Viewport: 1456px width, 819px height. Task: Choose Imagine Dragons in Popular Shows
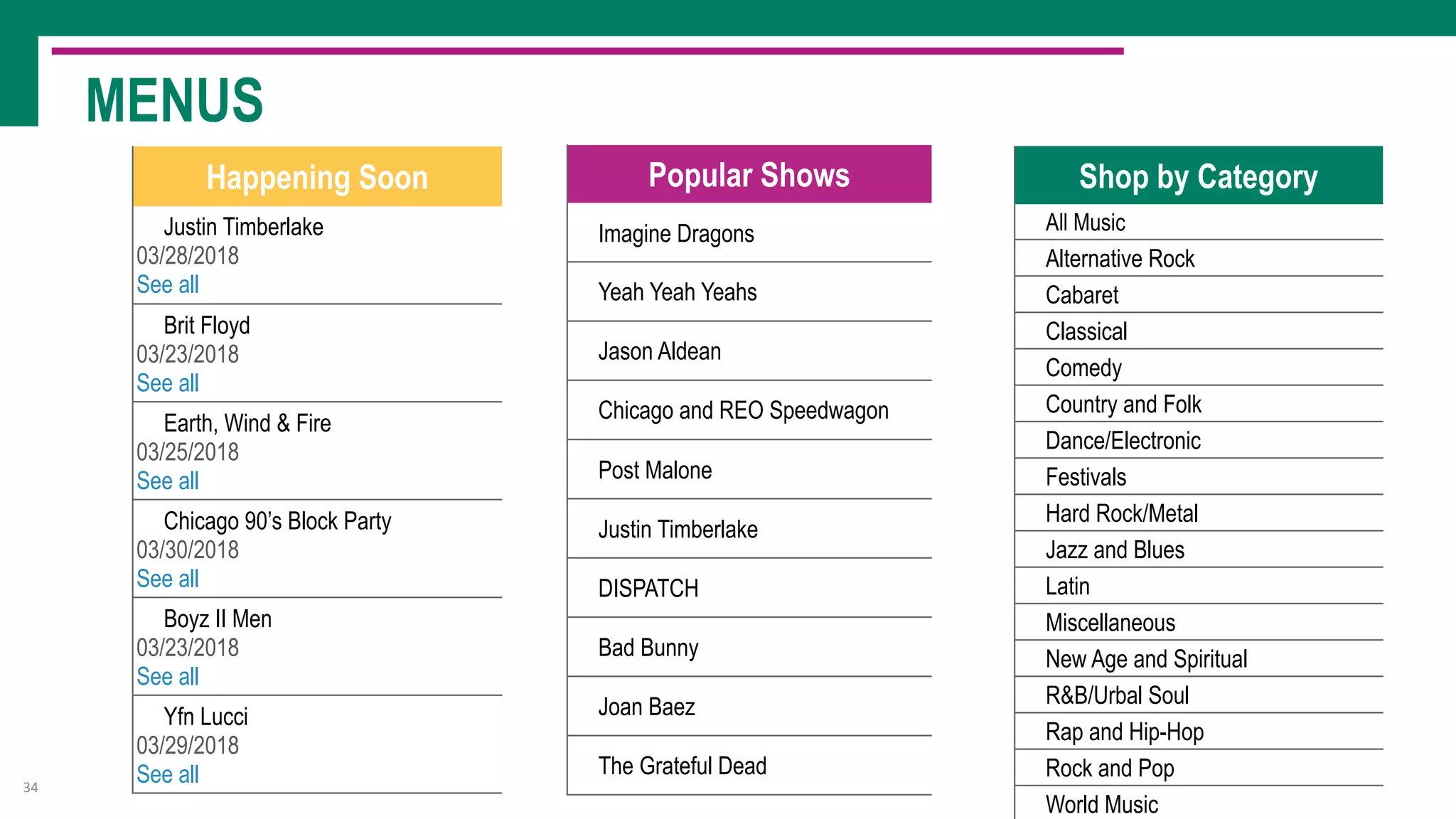[749, 233]
